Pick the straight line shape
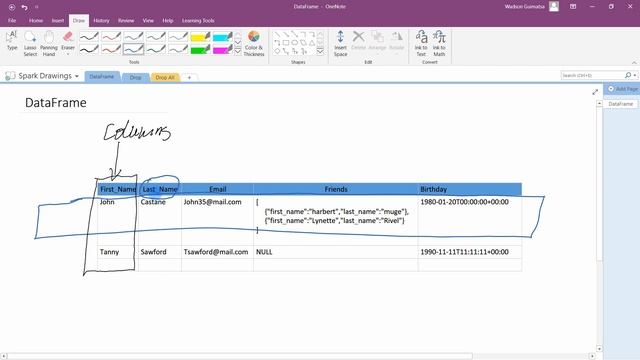Screen dimensions: 640x360 (x=277, y=35)
